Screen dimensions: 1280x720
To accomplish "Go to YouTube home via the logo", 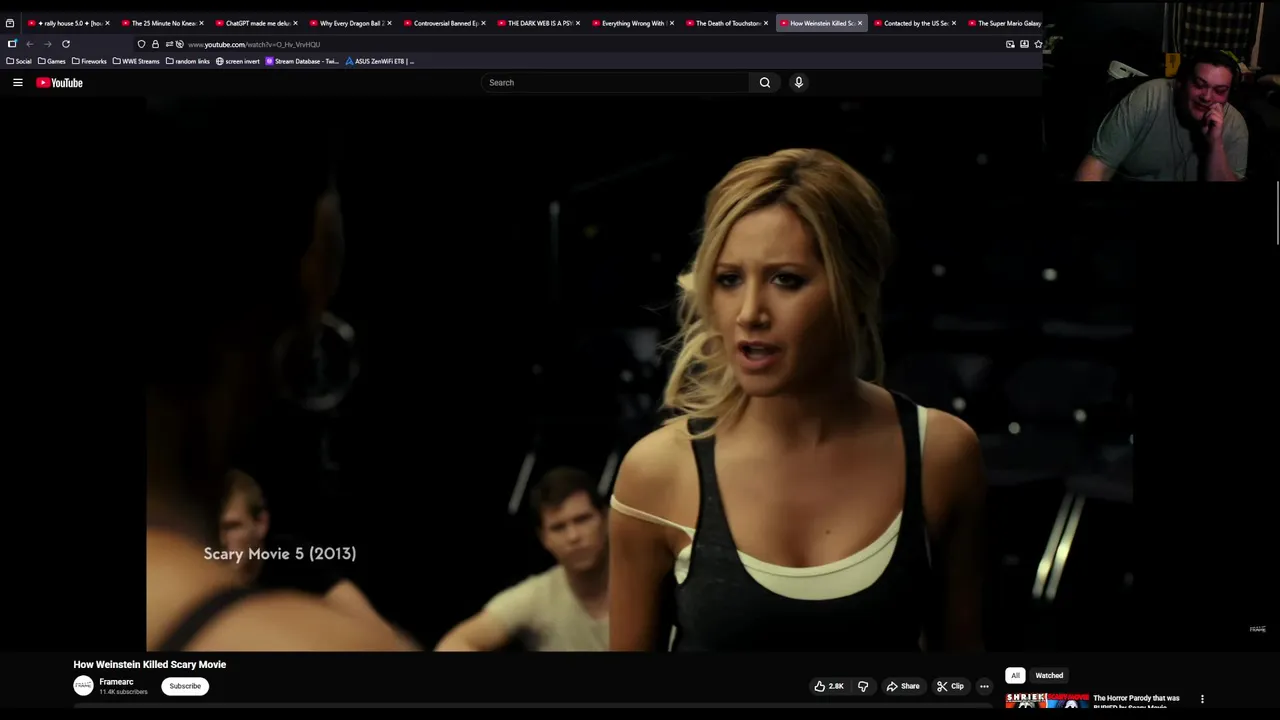I will click(60, 83).
